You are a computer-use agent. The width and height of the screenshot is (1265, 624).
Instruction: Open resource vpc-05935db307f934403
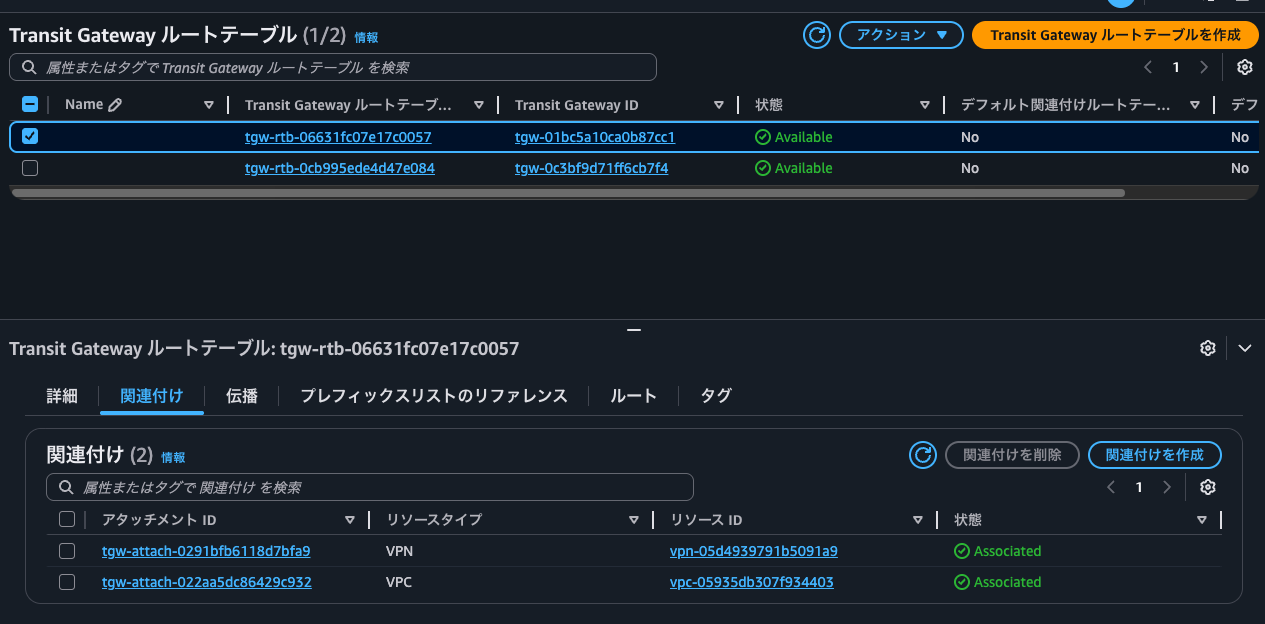pos(752,582)
